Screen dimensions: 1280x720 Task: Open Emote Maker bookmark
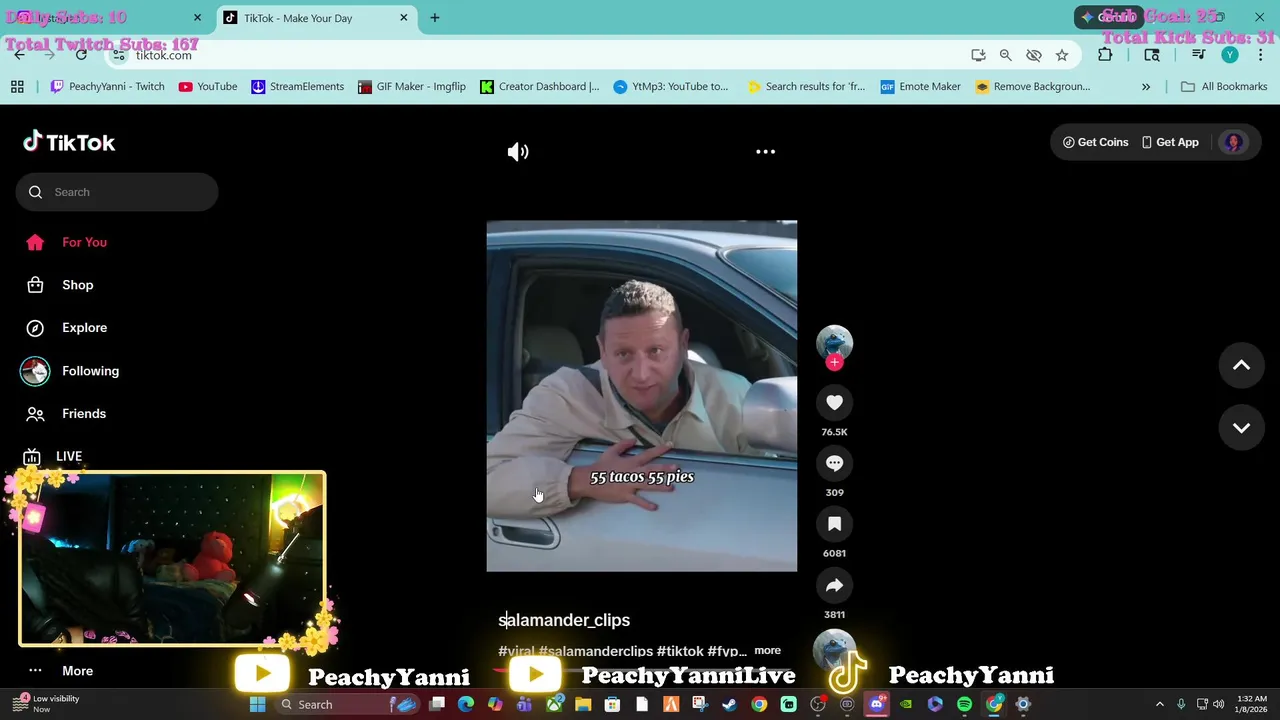(x=920, y=87)
